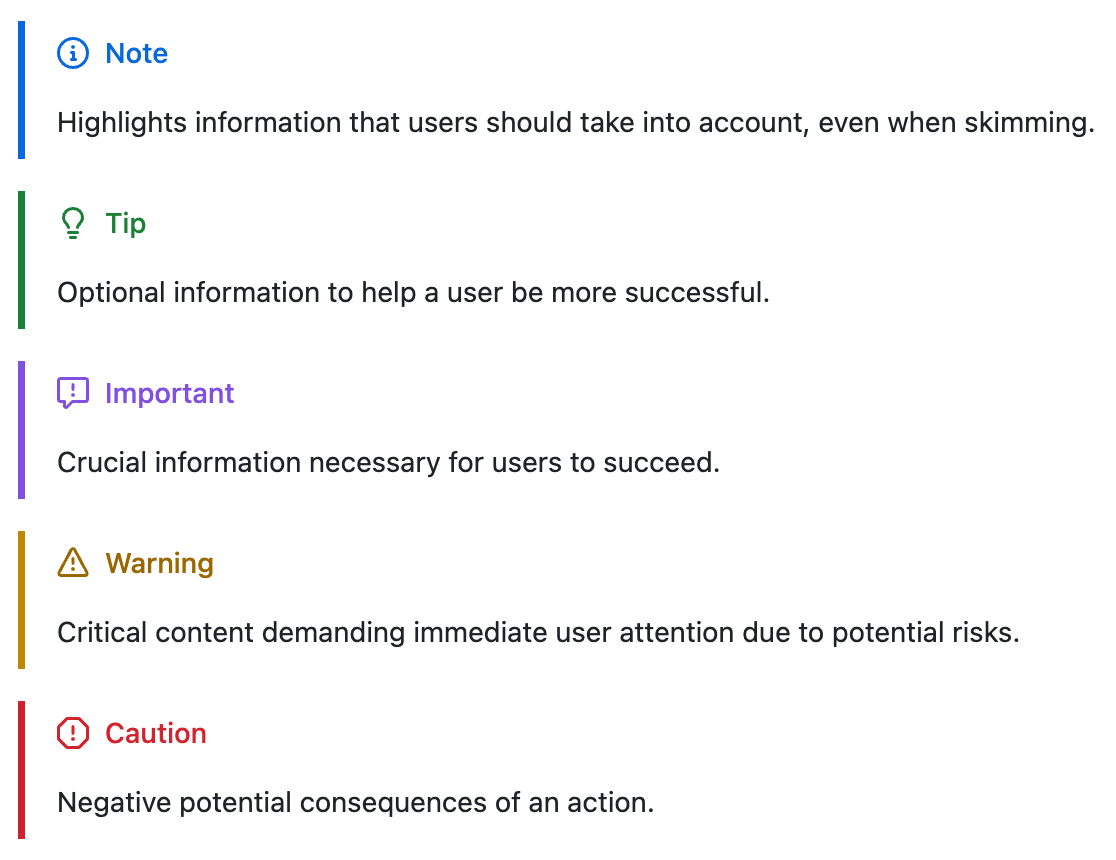
Task: Click the yellow bar beside Warning
Action: click(21, 600)
